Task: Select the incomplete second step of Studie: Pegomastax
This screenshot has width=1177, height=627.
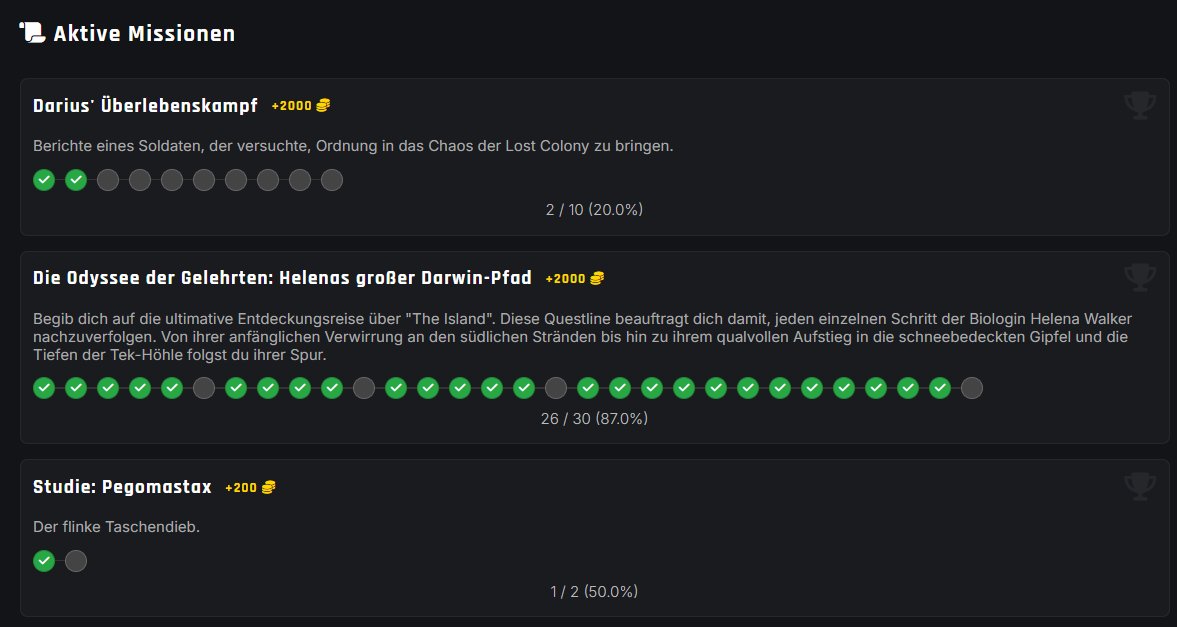Action: 76,561
